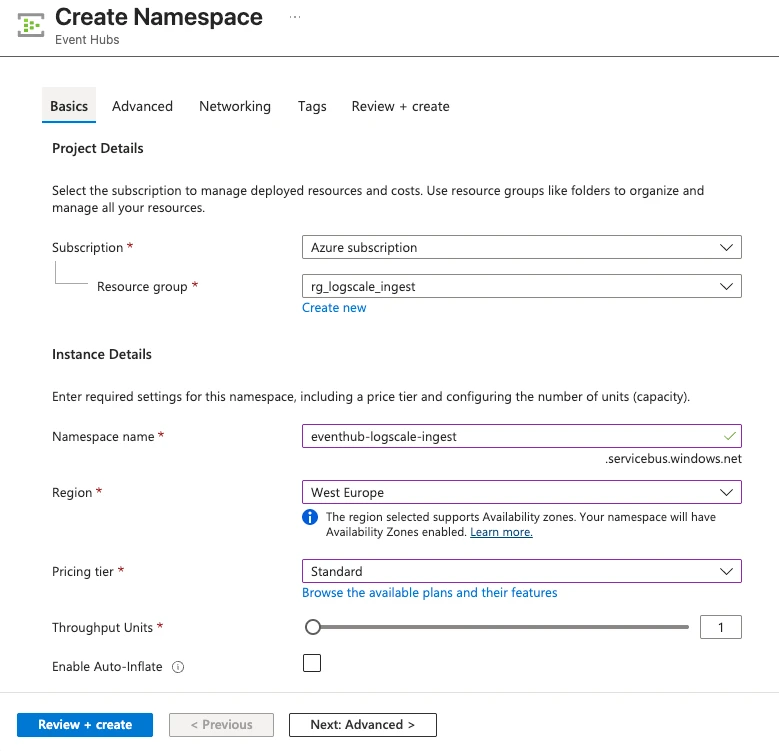779x751 pixels.
Task: Open the Resource group dropdown
Action: tap(522, 286)
